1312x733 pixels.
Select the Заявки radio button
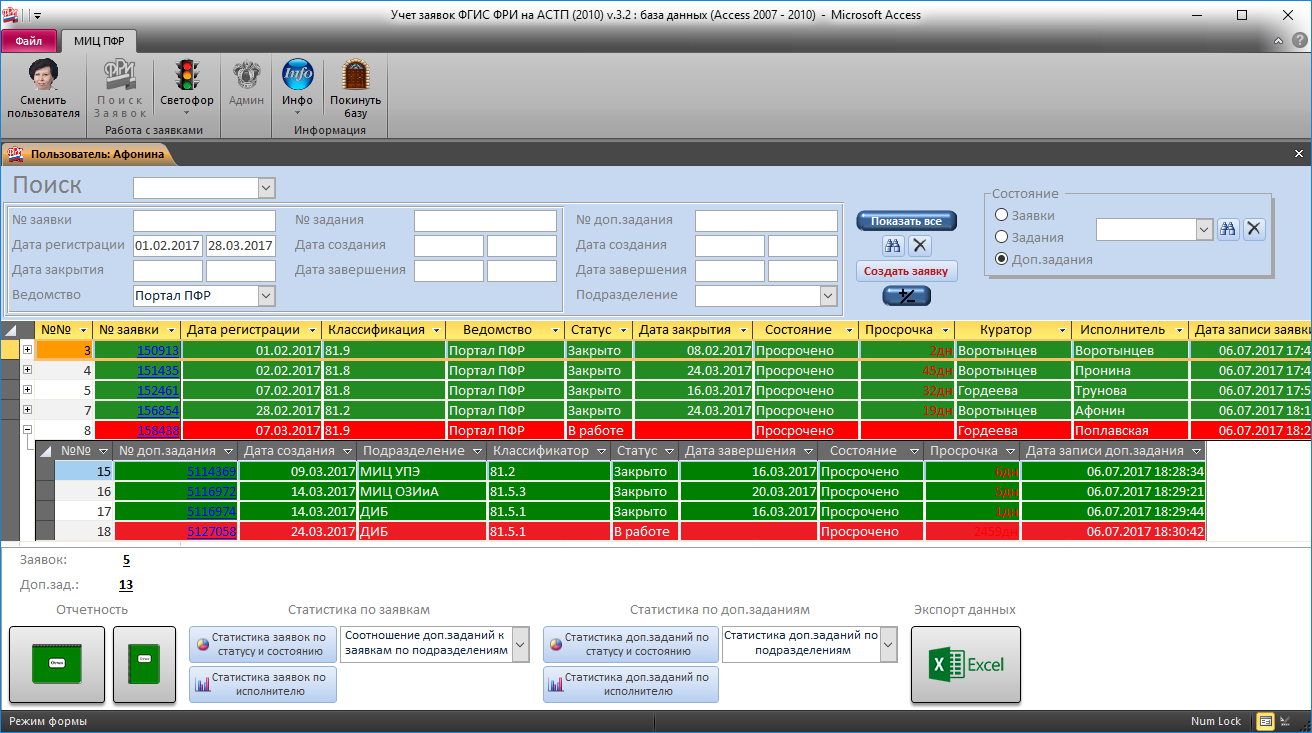click(x=1001, y=215)
